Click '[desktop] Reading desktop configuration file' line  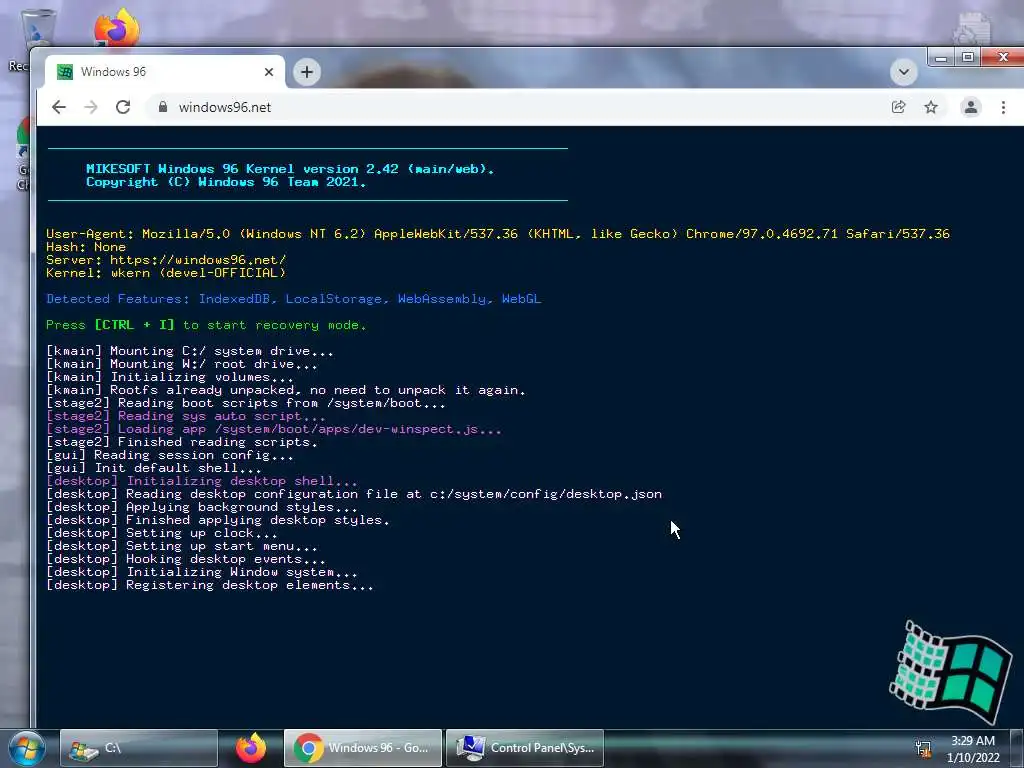click(x=354, y=494)
